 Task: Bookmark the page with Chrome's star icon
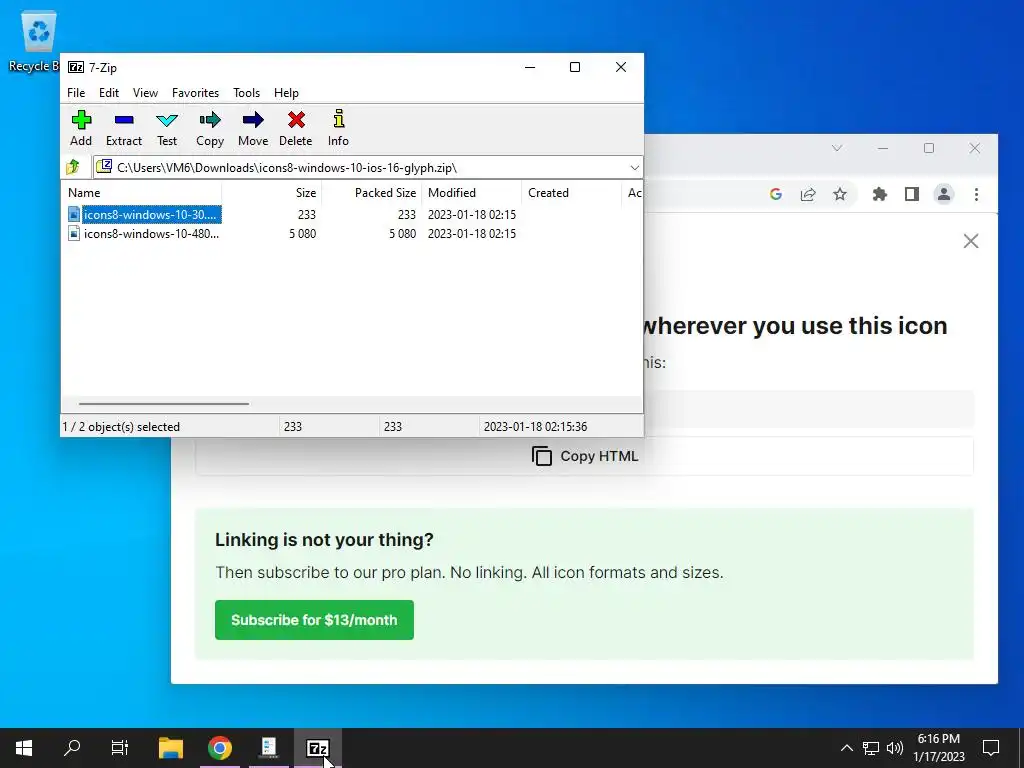(x=840, y=194)
